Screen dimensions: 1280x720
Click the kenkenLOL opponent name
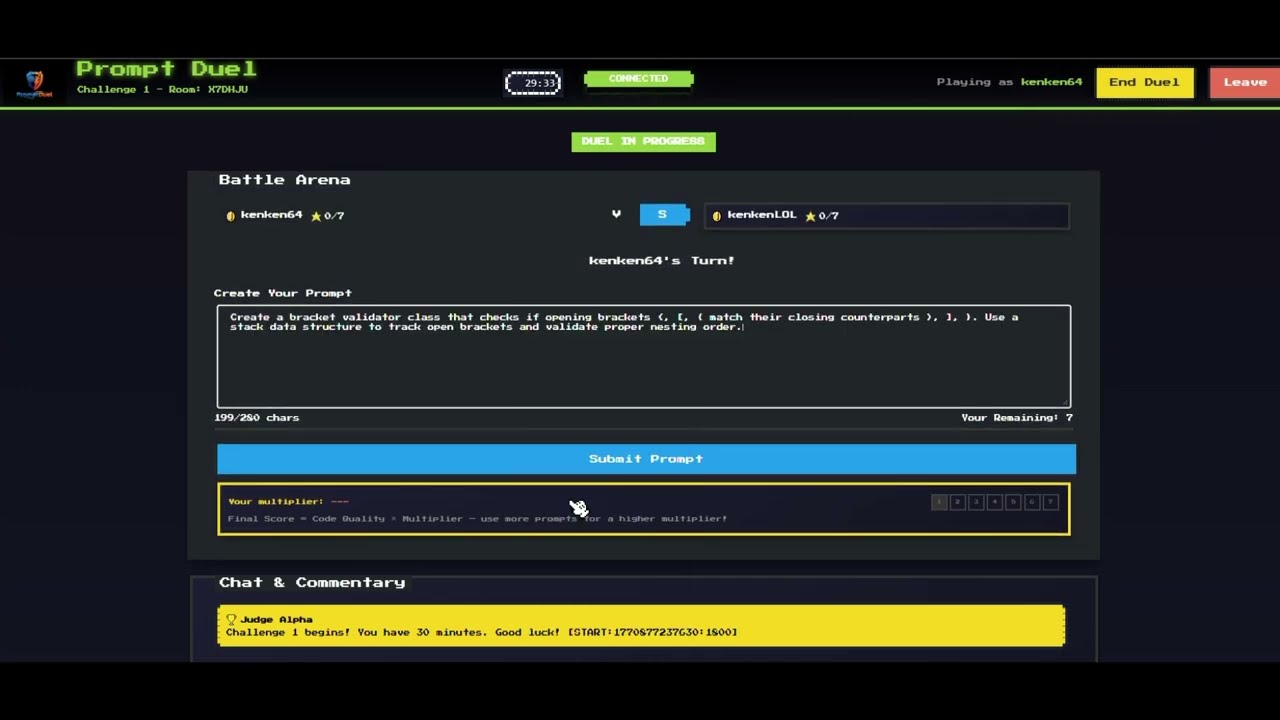tap(762, 215)
